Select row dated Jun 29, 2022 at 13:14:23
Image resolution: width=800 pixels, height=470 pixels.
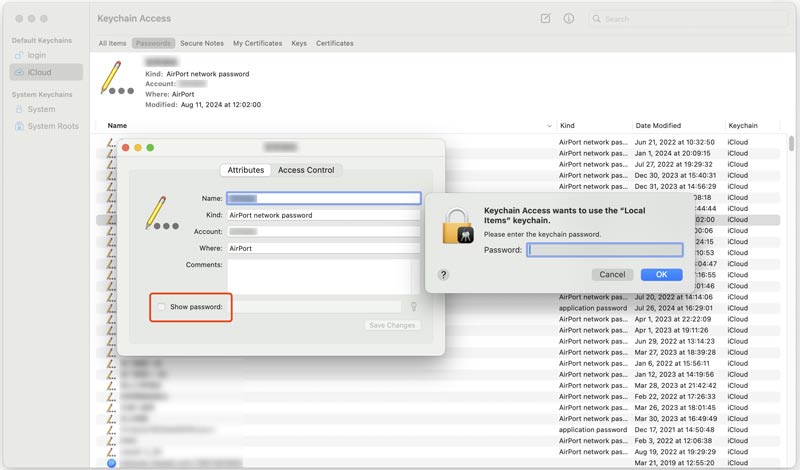tap(438, 341)
